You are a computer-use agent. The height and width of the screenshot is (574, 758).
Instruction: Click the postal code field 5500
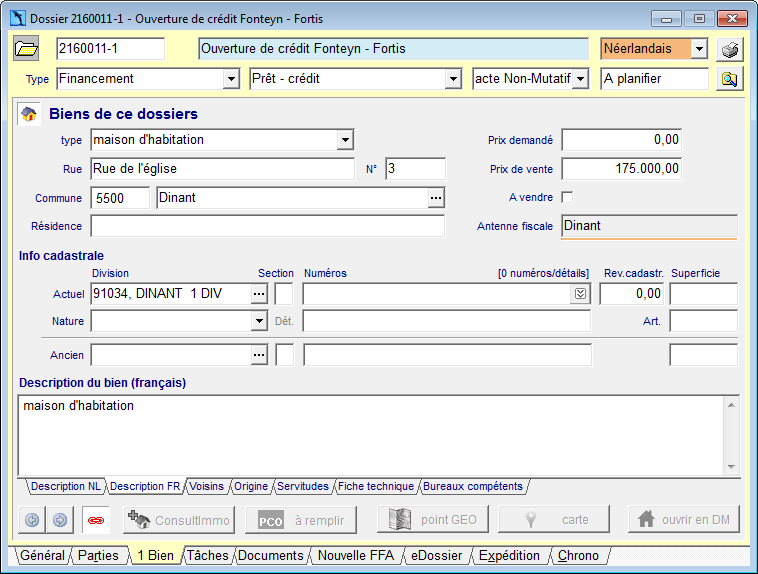coord(120,198)
